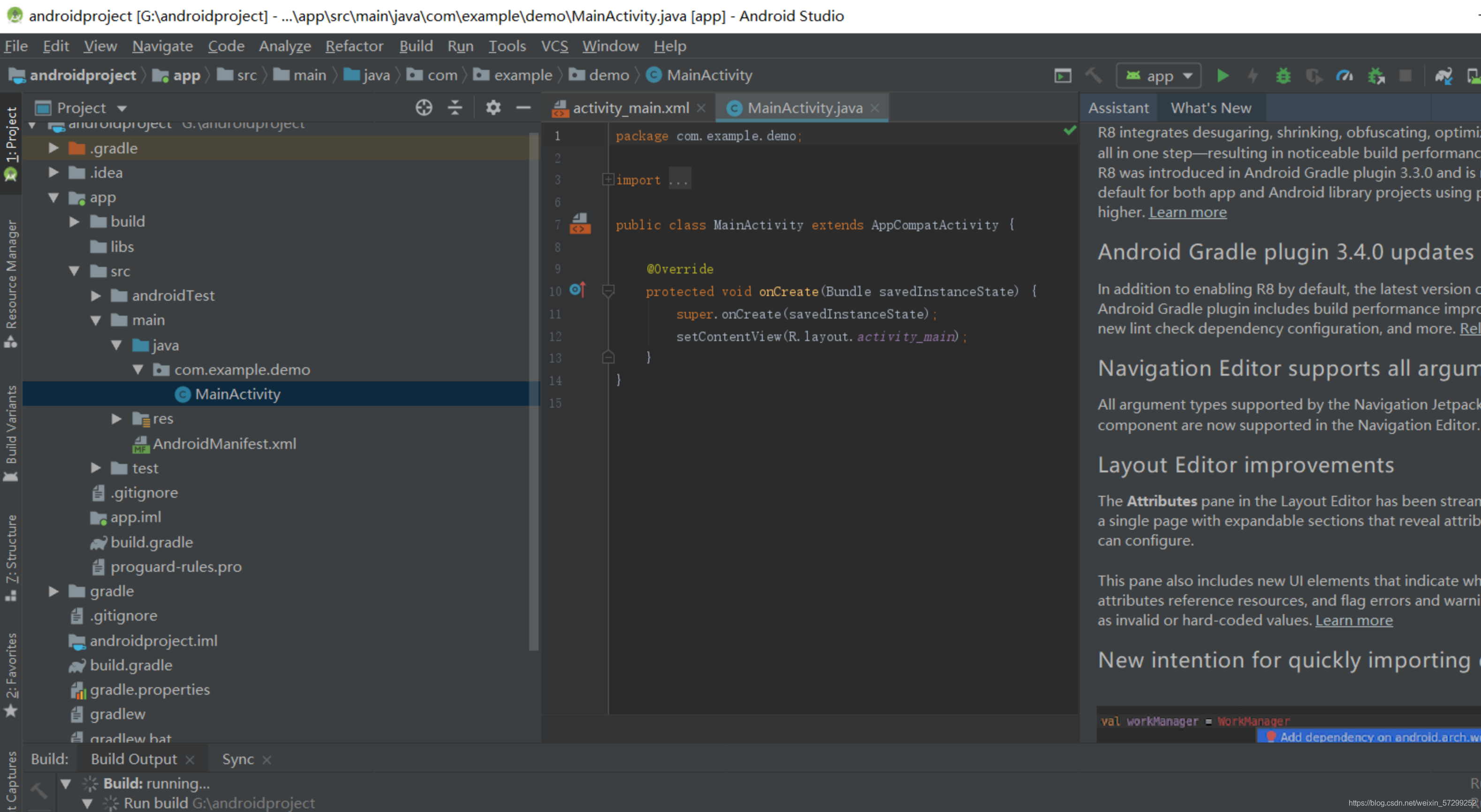
Task: Collapse the com.example.demo package
Action: click(x=138, y=369)
